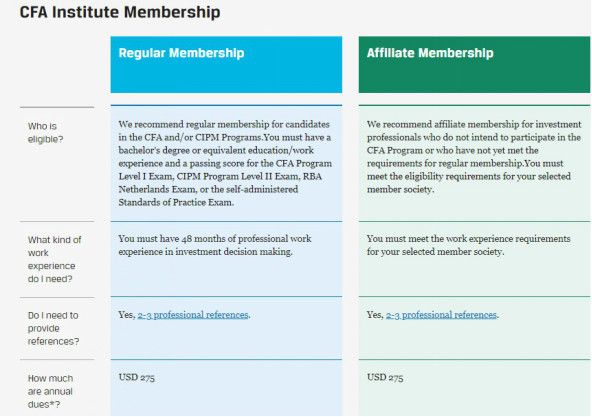592x417 pixels.
Task: Click 'Yes,' text in Affiliate references cell
Action: [x=375, y=315]
